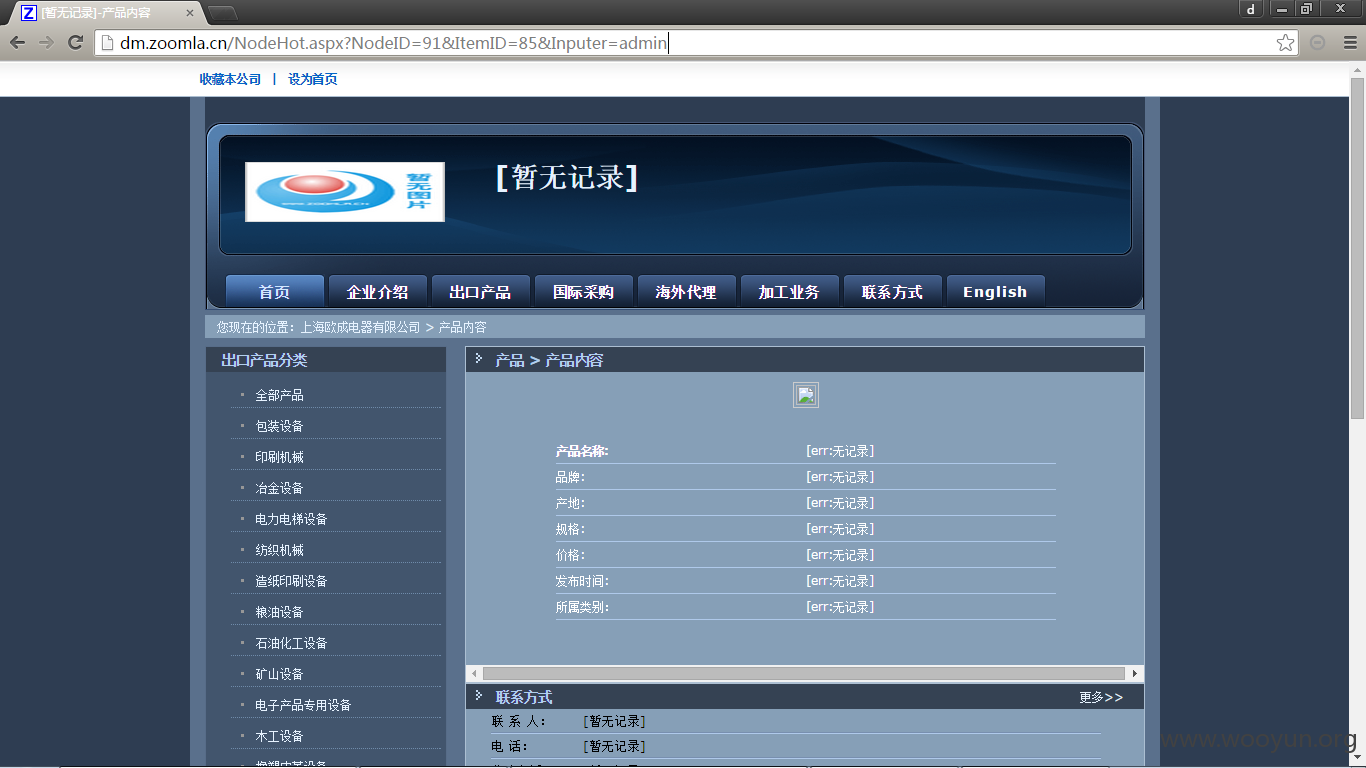Viewport: 1366px width, 768px height.
Task: Click the browser Forward arrow
Action: point(46,42)
